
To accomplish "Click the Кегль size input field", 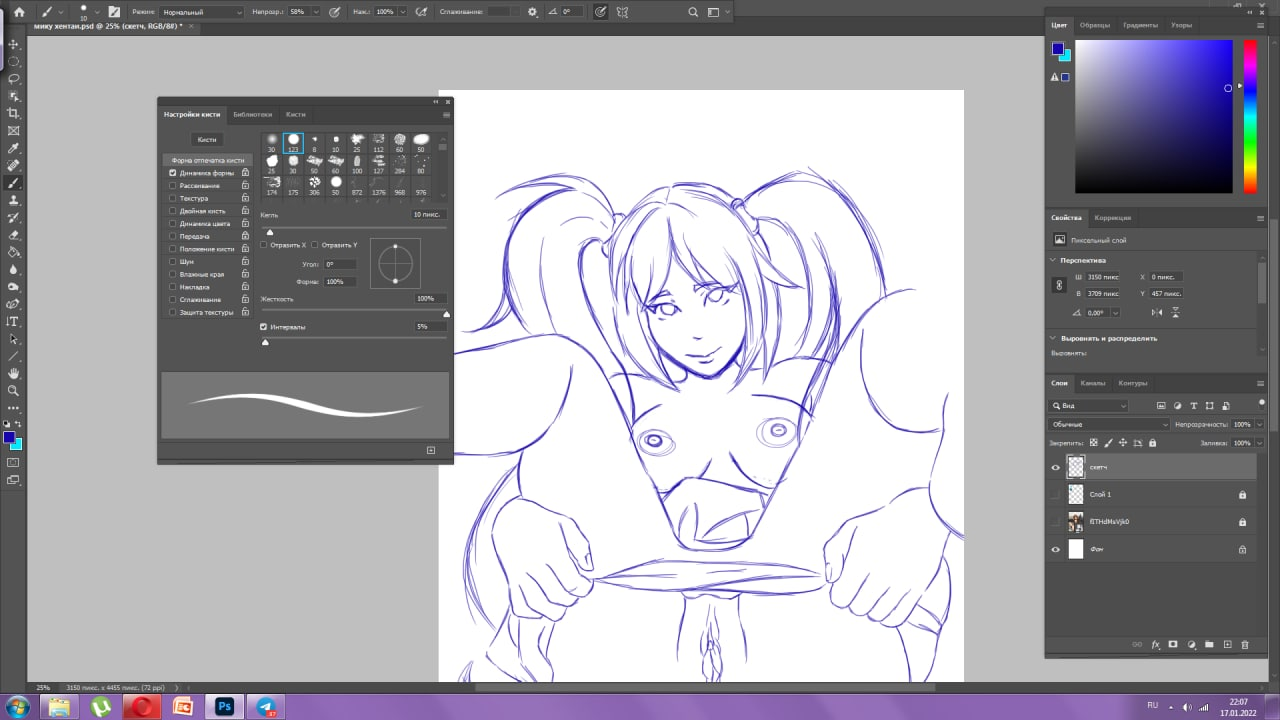I will (429, 215).
